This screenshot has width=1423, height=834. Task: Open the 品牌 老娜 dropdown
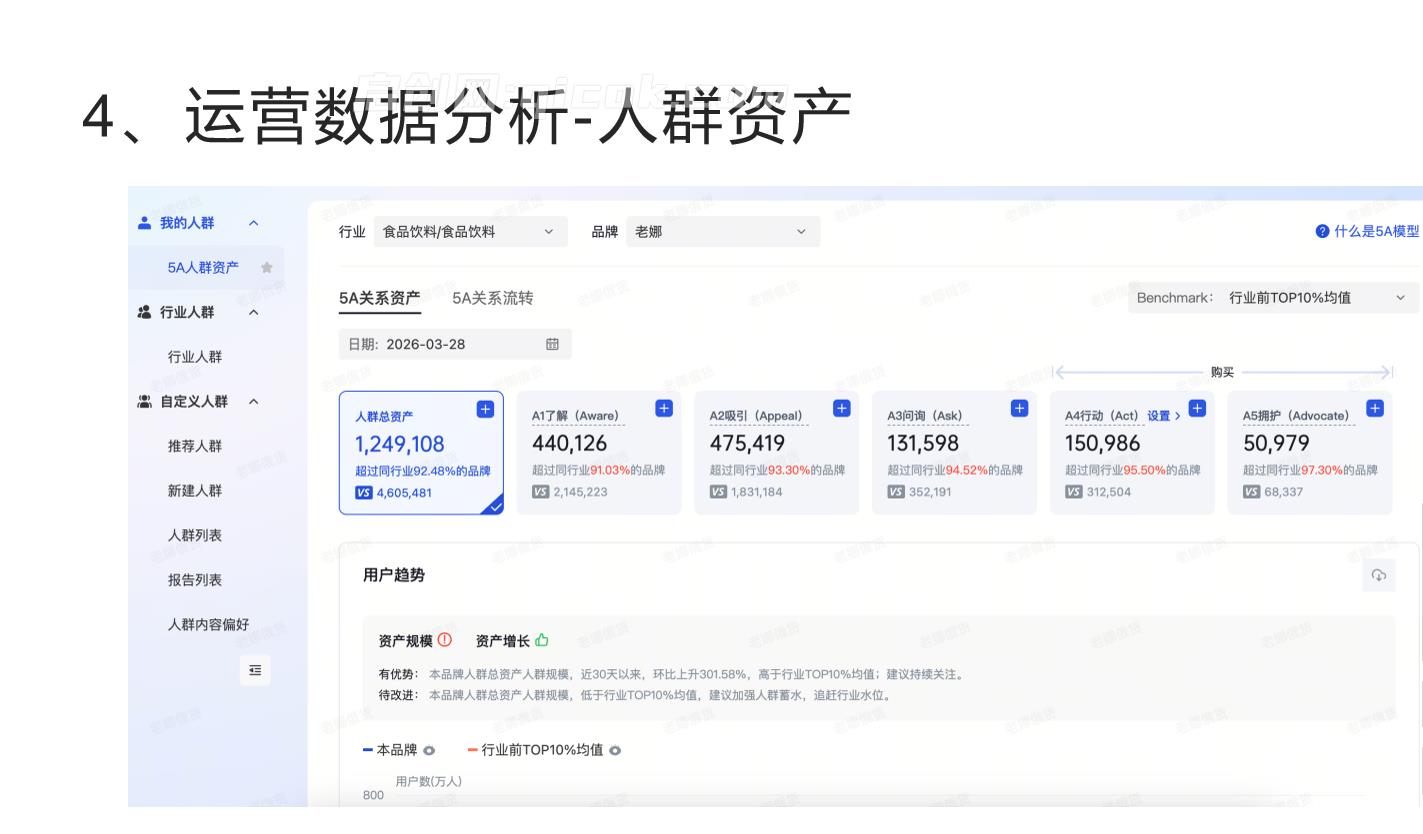pos(724,231)
